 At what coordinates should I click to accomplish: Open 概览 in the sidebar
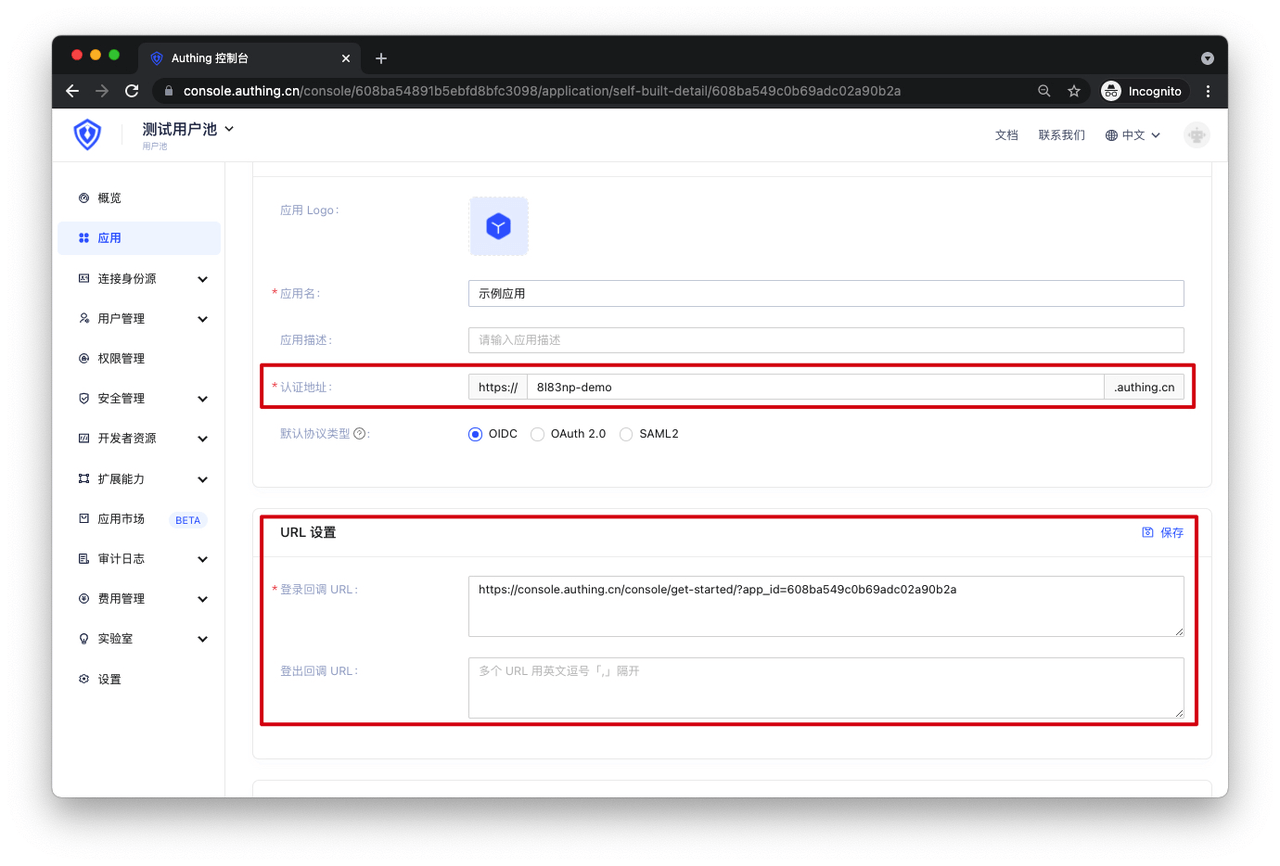click(109, 198)
